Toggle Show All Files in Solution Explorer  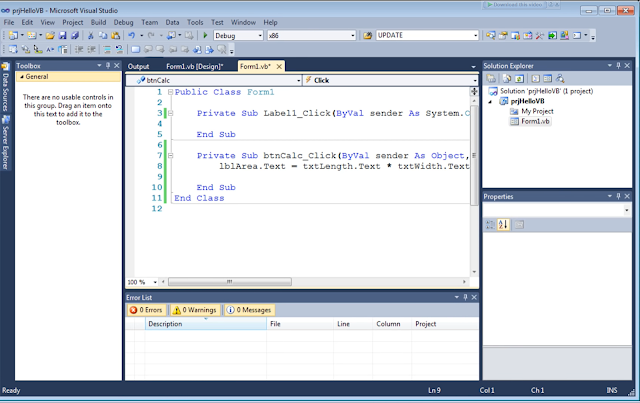pos(507,78)
